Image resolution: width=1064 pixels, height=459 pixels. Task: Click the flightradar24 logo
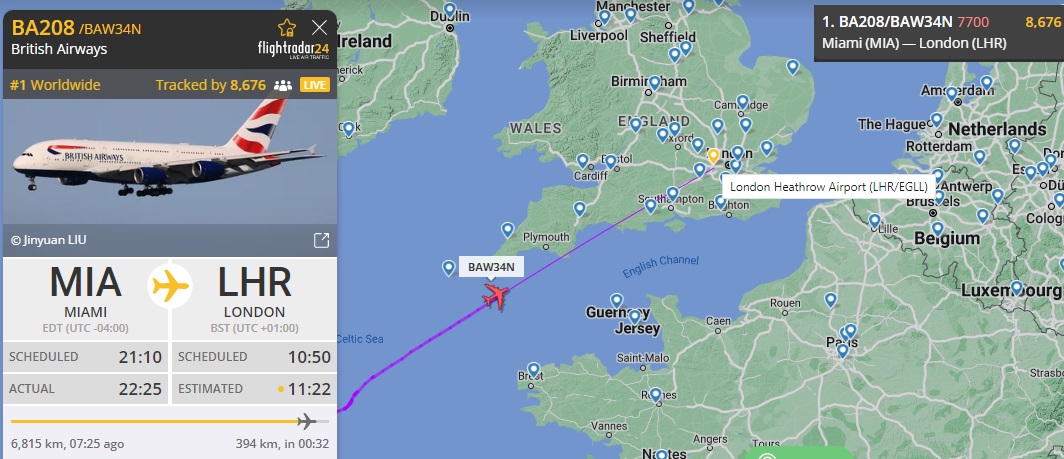pos(293,50)
